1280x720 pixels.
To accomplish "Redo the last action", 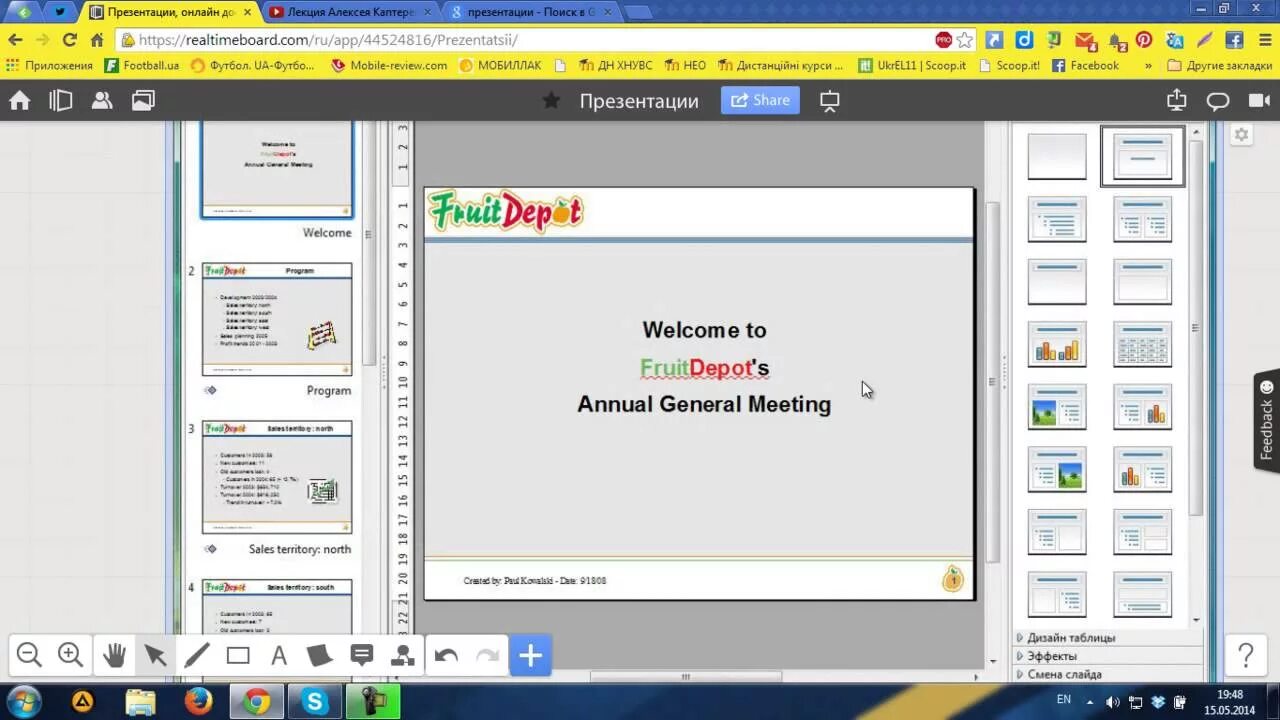I will (487, 656).
